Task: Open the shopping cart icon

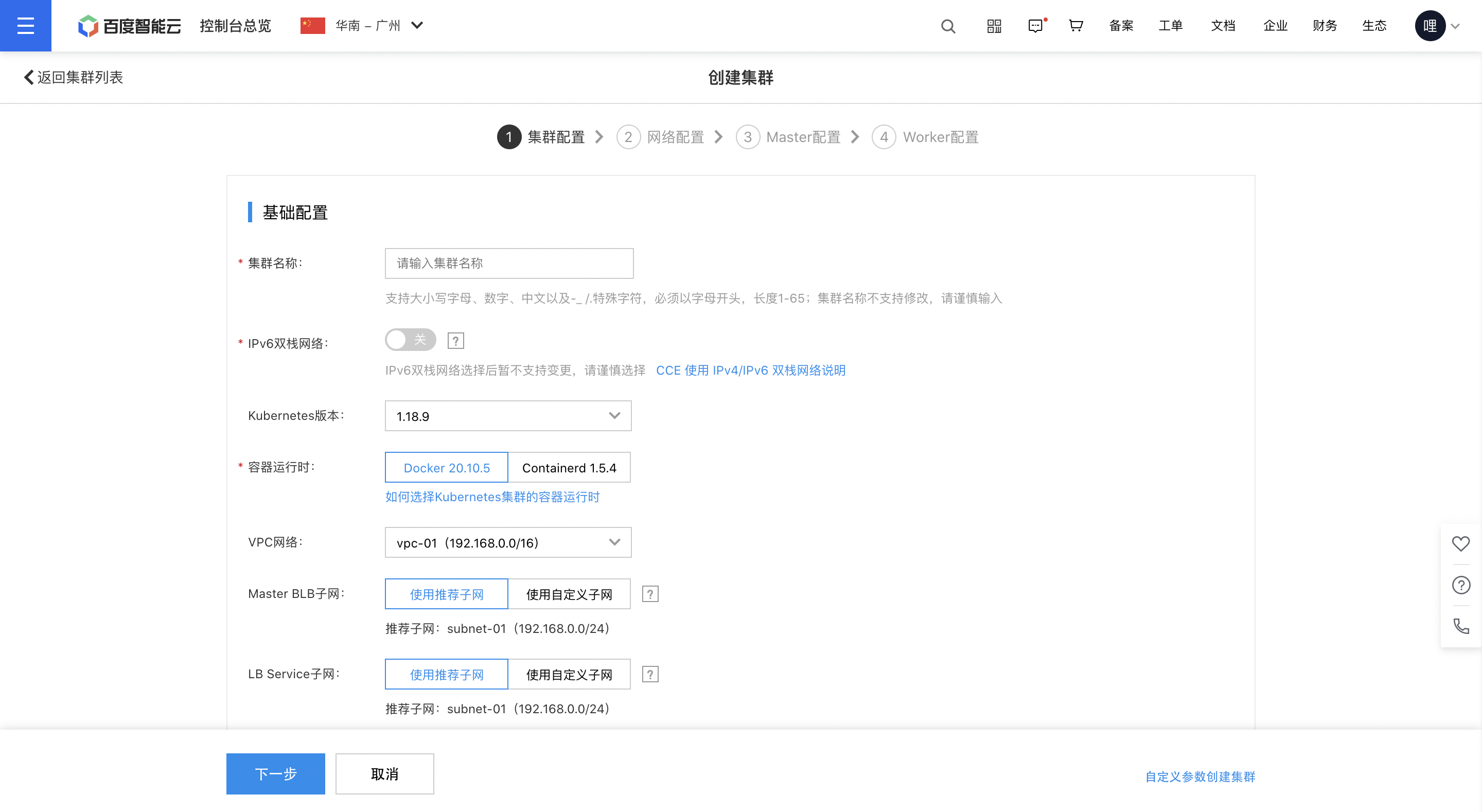Action: point(1076,26)
